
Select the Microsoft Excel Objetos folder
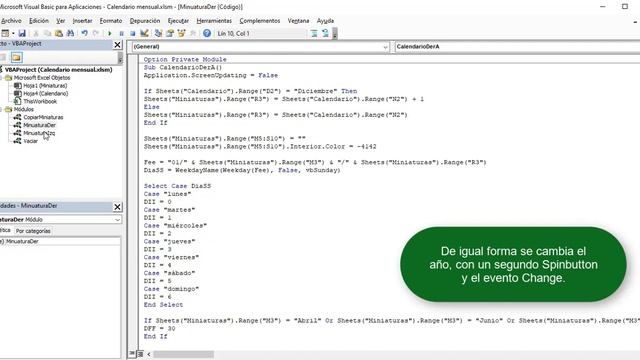(x=42, y=78)
